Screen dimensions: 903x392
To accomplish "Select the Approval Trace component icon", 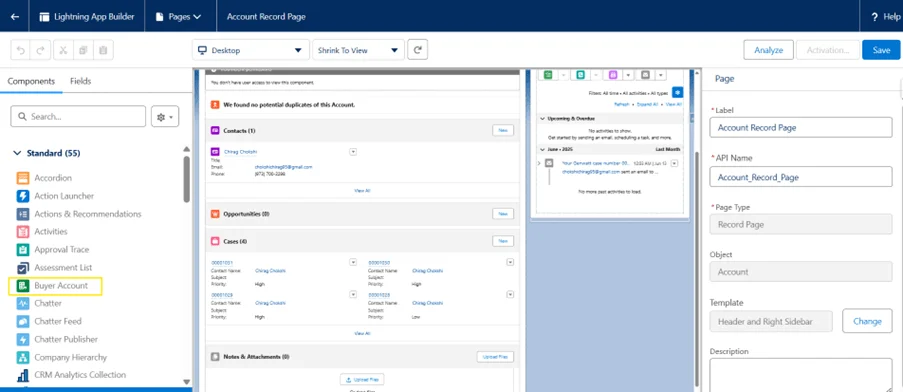I will [23, 250].
